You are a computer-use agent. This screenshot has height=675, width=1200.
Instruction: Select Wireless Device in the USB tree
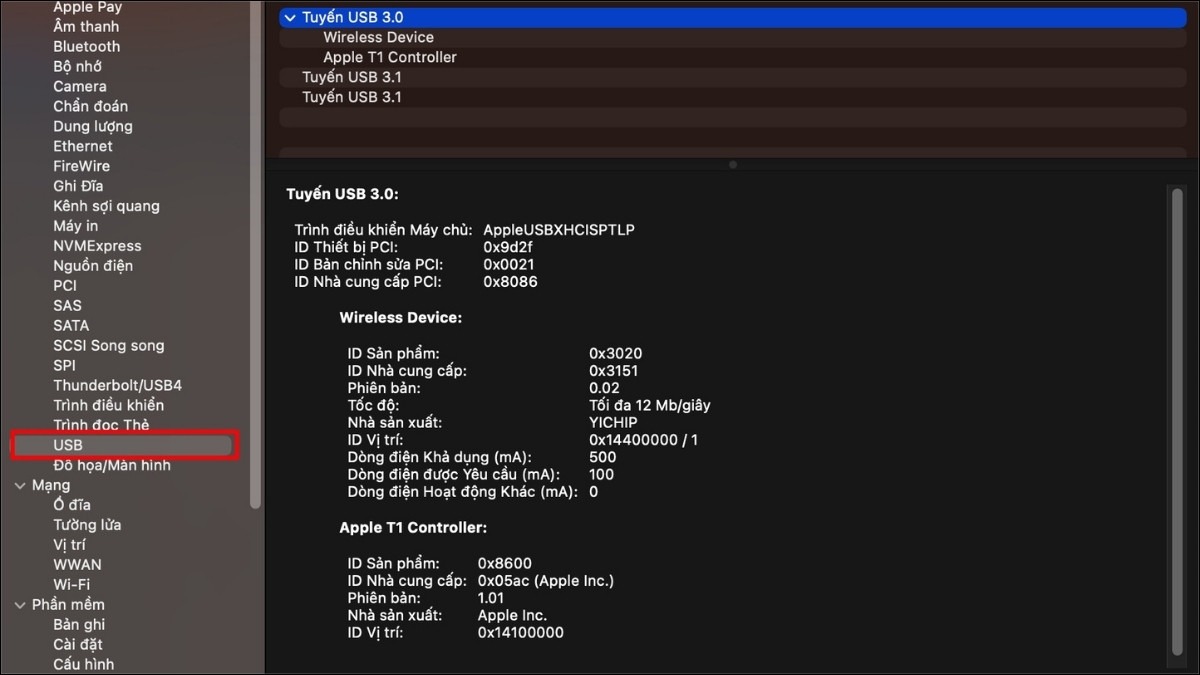[378, 37]
